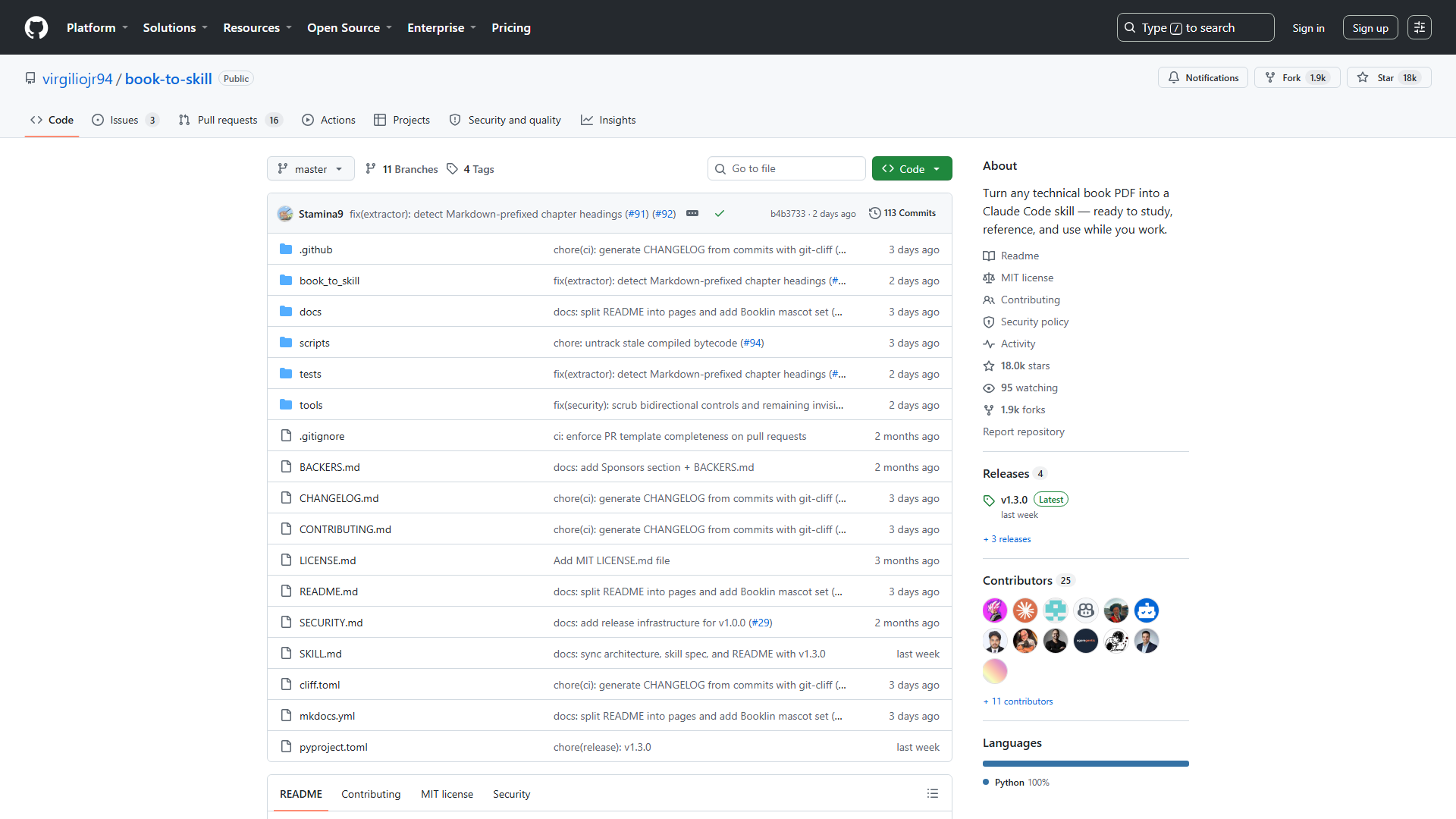Click the + 3 releases link
Screen dimensions: 1456x819
(1007, 539)
